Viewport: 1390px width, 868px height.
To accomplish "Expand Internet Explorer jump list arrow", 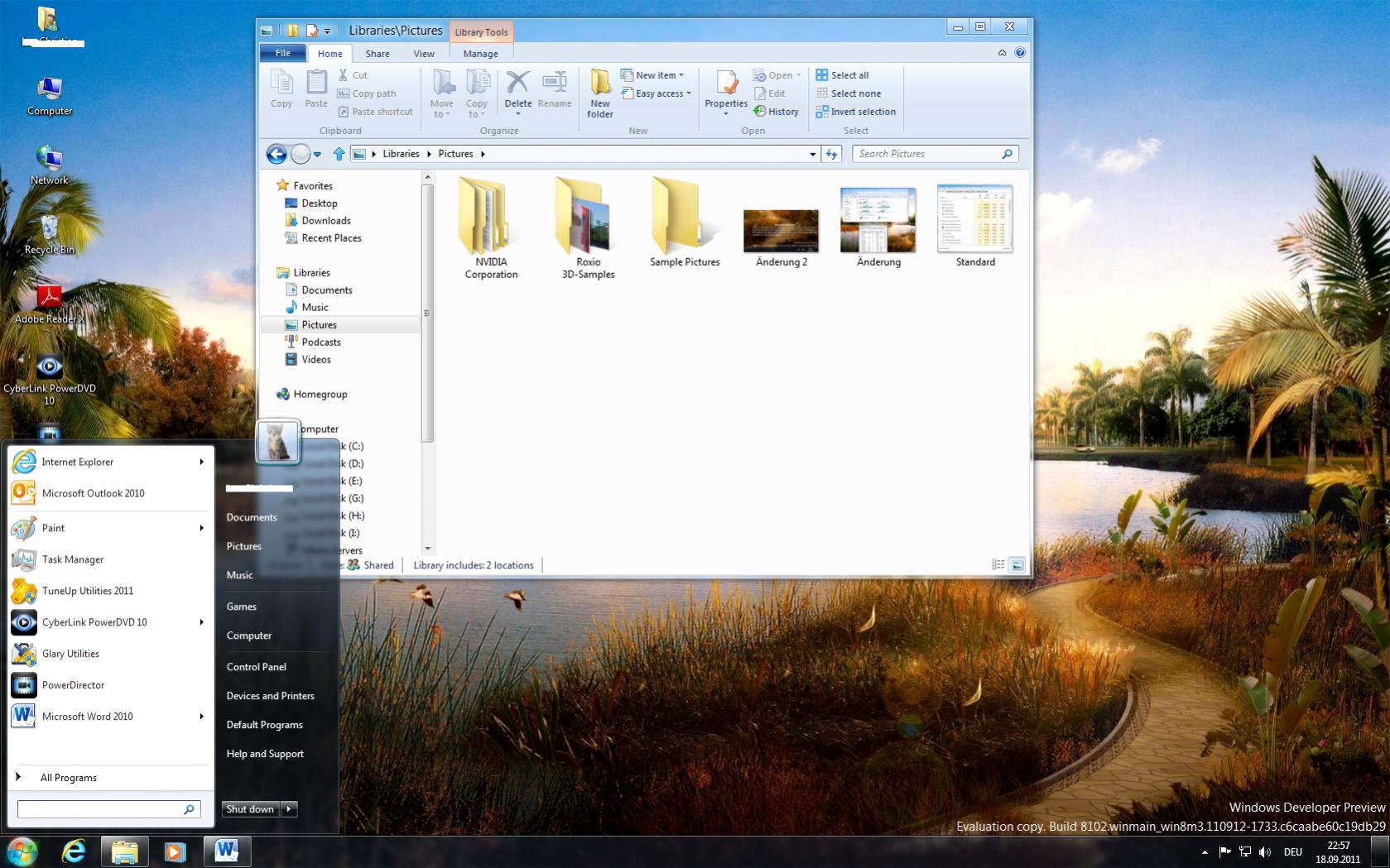I will pyautogui.click(x=201, y=462).
